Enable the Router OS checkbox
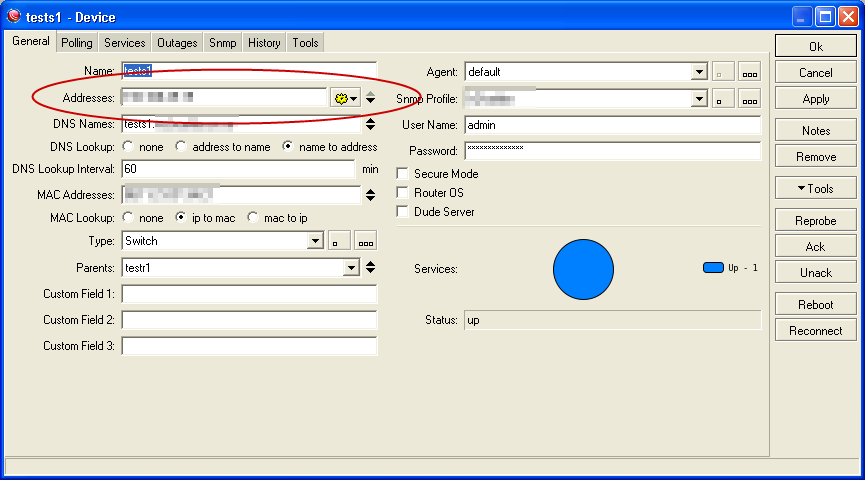The width and height of the screenshot is (865, 480). click(x=403, y=193)
